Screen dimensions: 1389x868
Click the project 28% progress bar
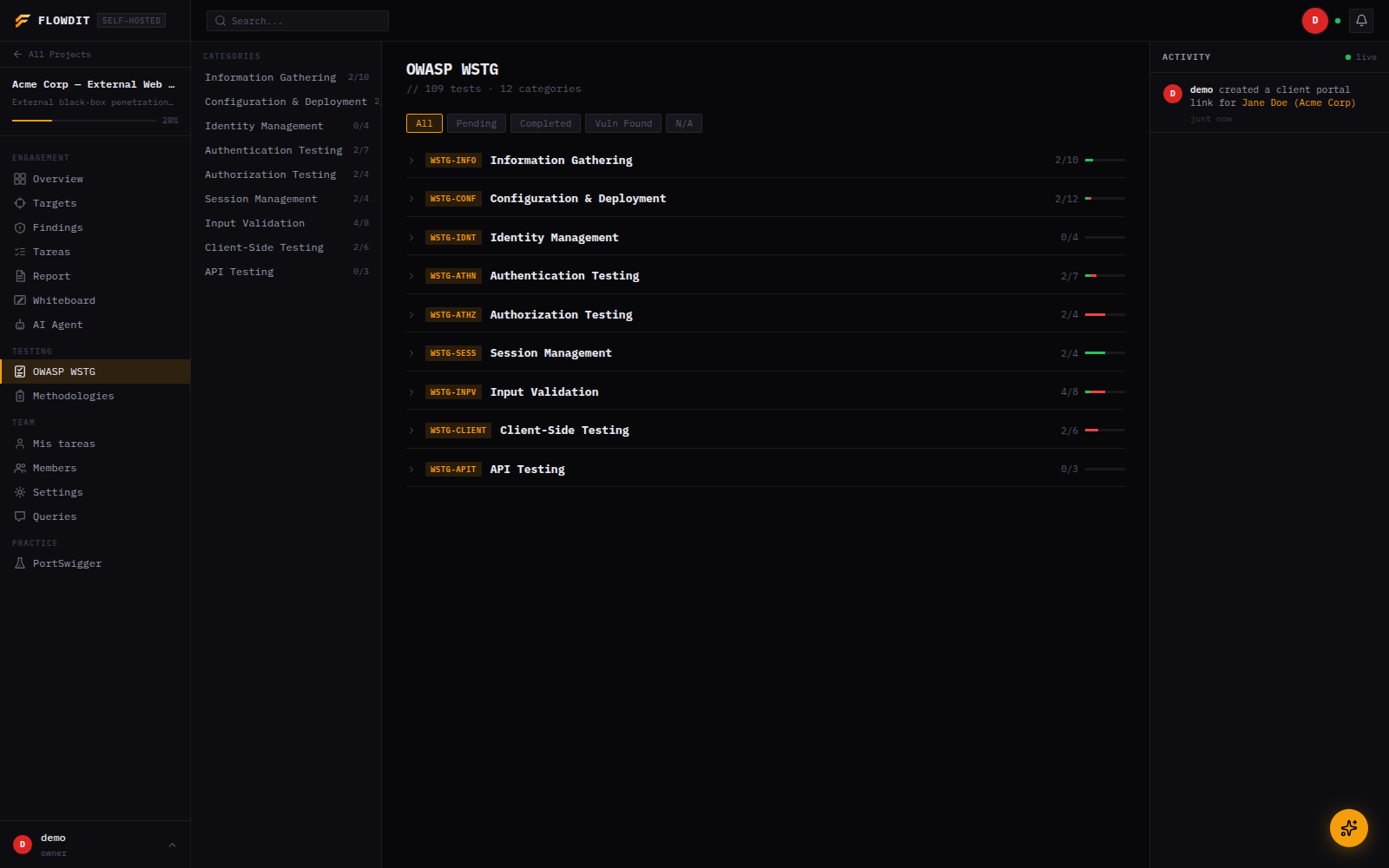[84, 121]
